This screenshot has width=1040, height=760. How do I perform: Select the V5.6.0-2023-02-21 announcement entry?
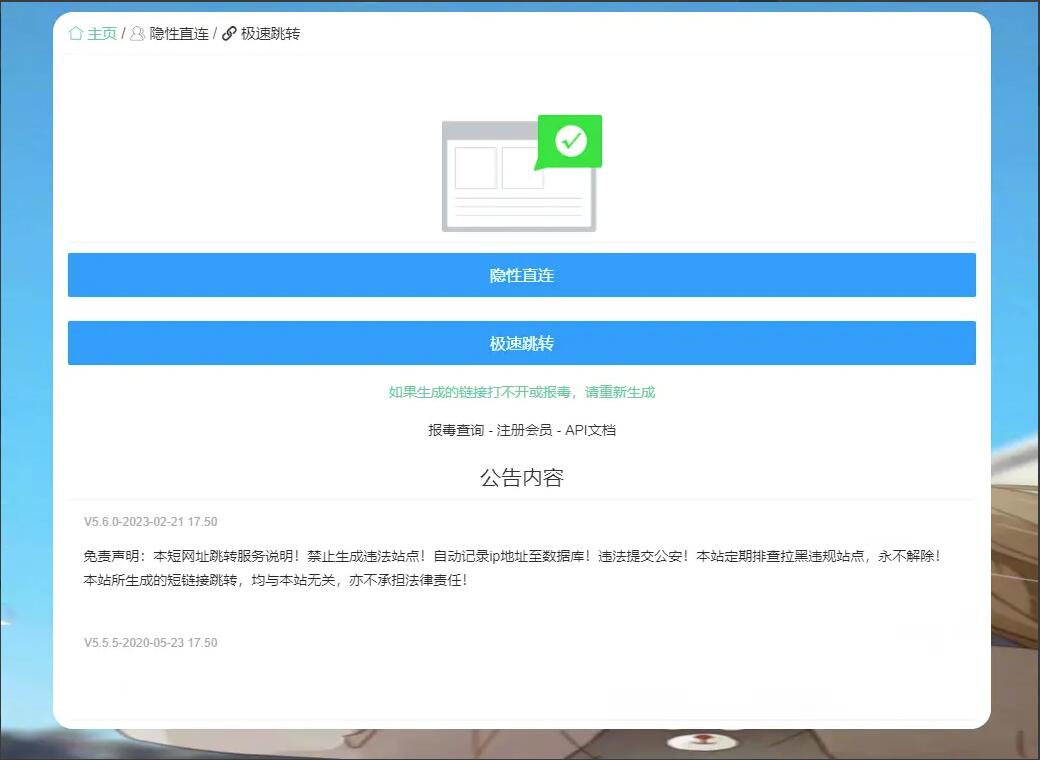click(x=150, y=522)
